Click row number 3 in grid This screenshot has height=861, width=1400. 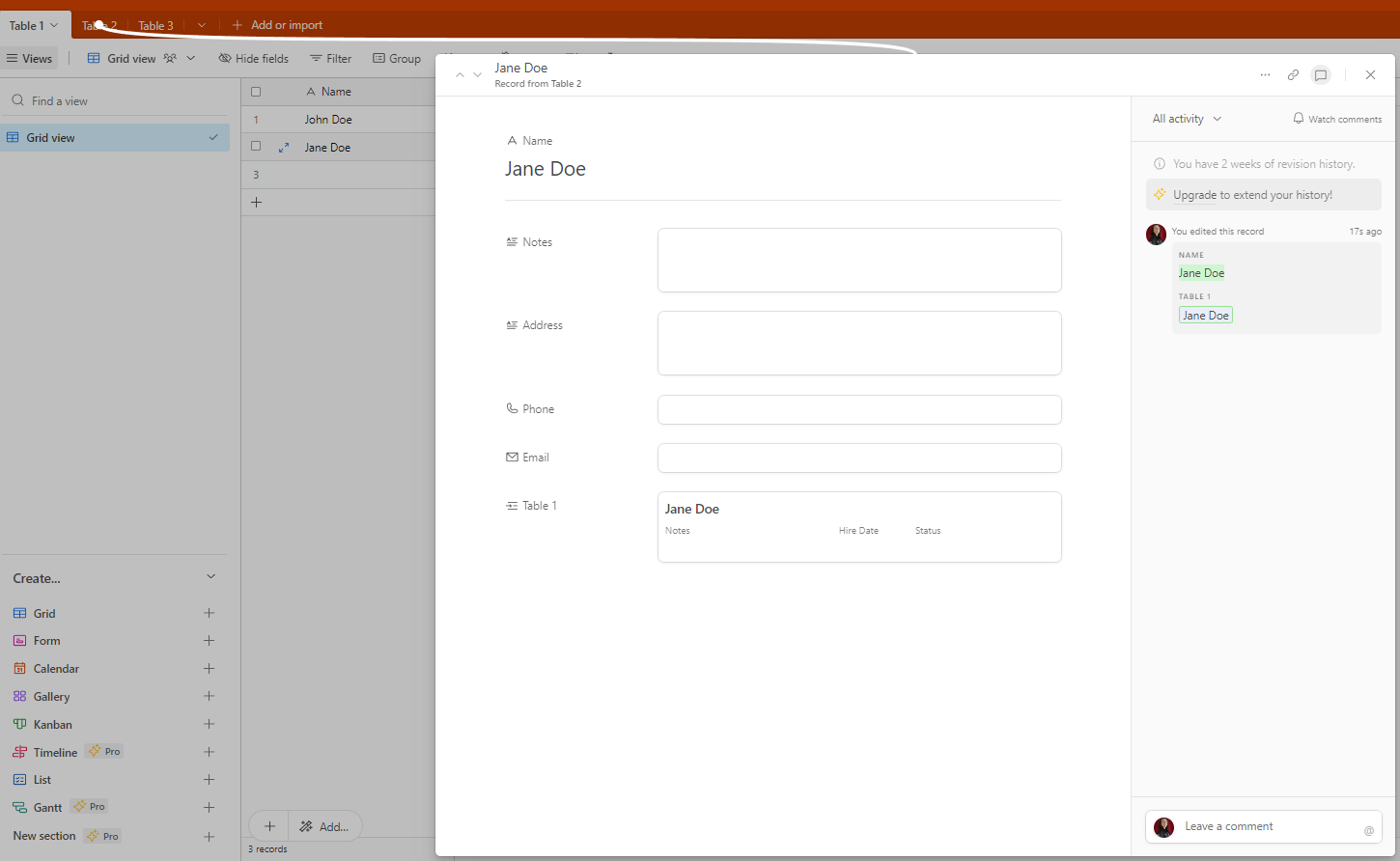[256, 175]
